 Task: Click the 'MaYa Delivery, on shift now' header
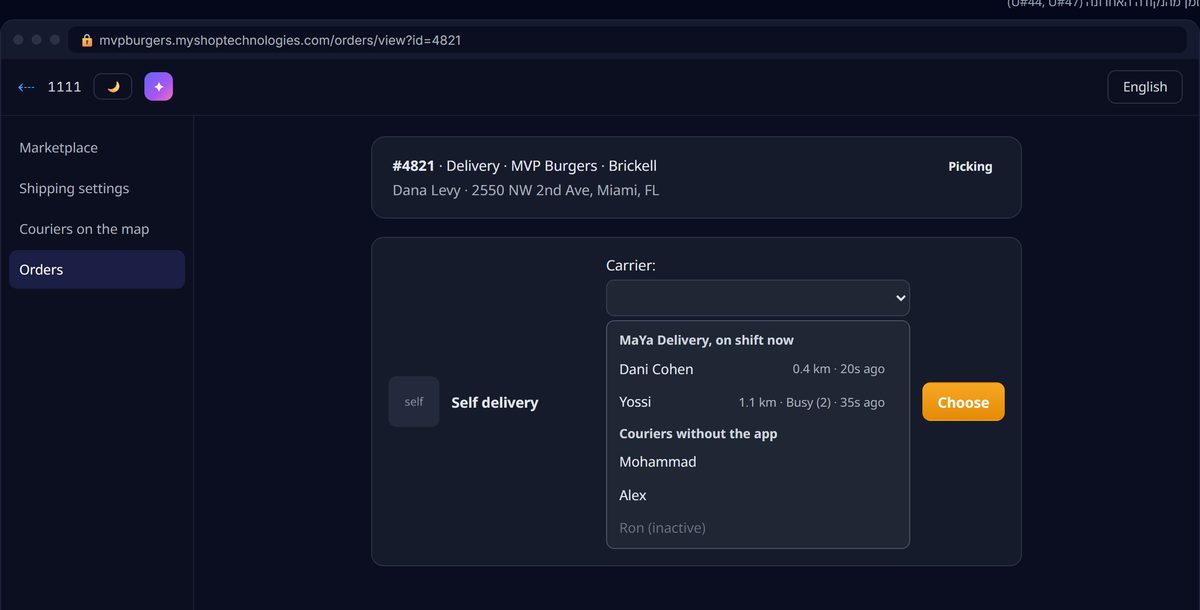coord(706,340)
